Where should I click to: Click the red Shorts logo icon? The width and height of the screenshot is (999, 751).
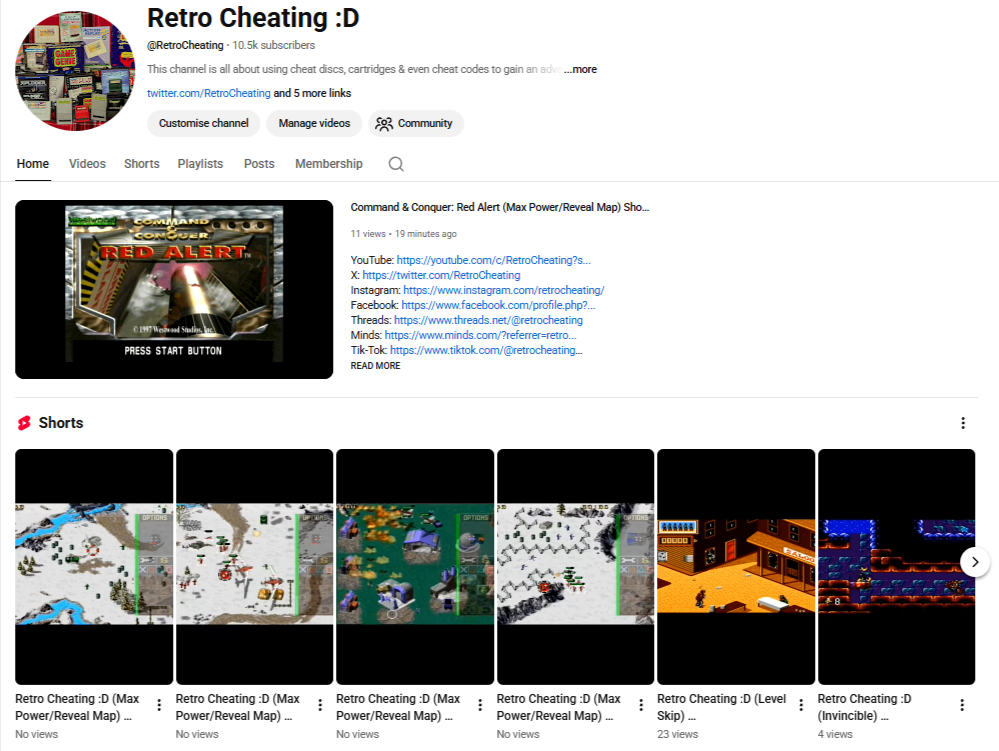coord(22,422)
